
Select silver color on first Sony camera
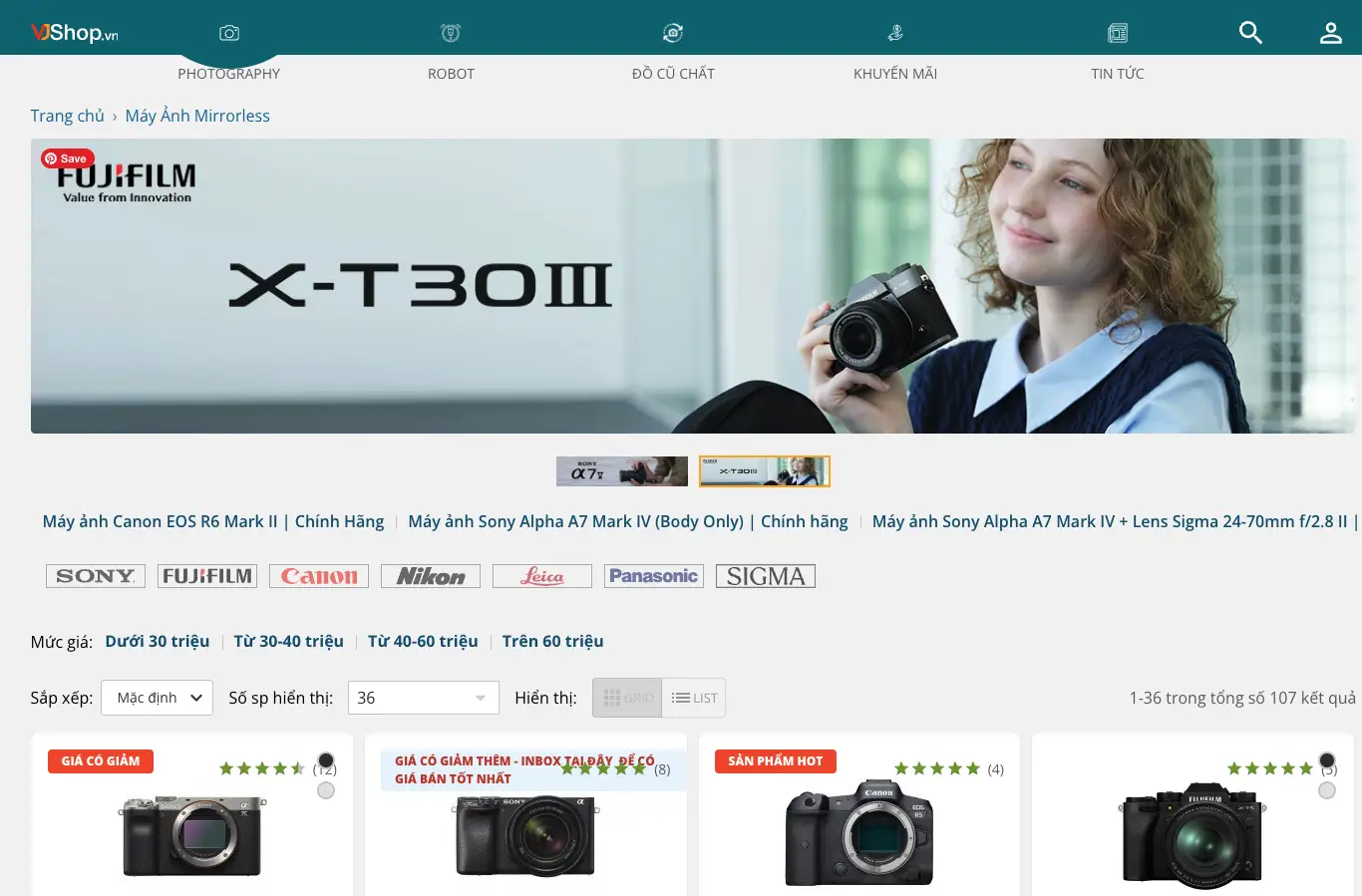(326, 790)
